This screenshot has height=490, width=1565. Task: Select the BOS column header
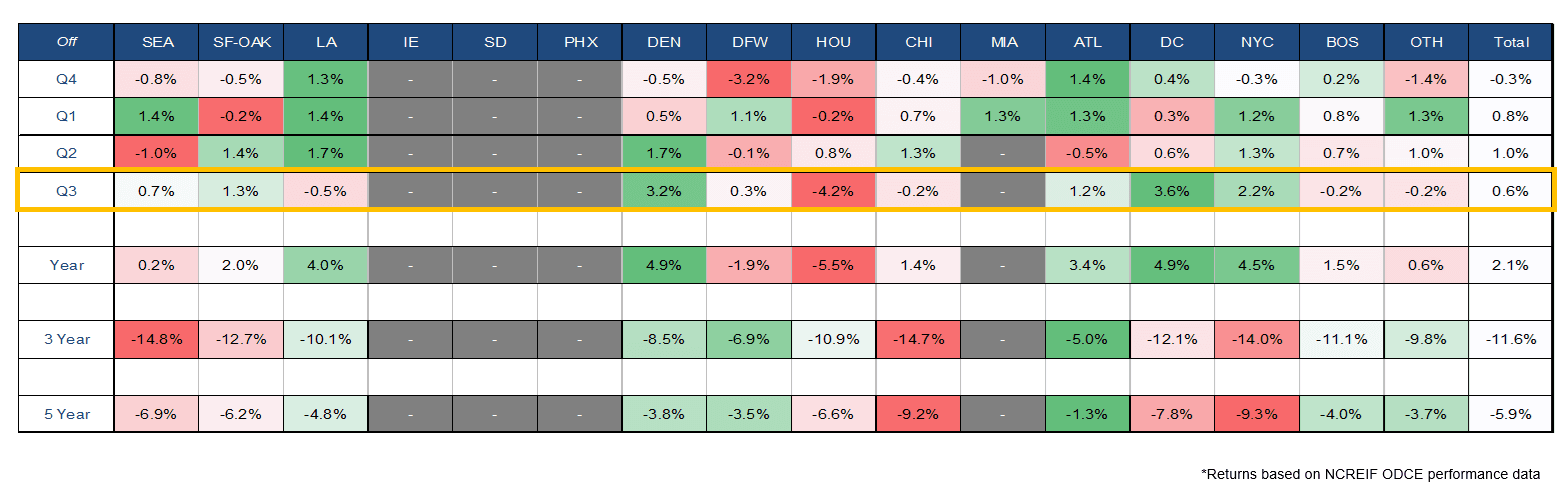coord(1341,42)
